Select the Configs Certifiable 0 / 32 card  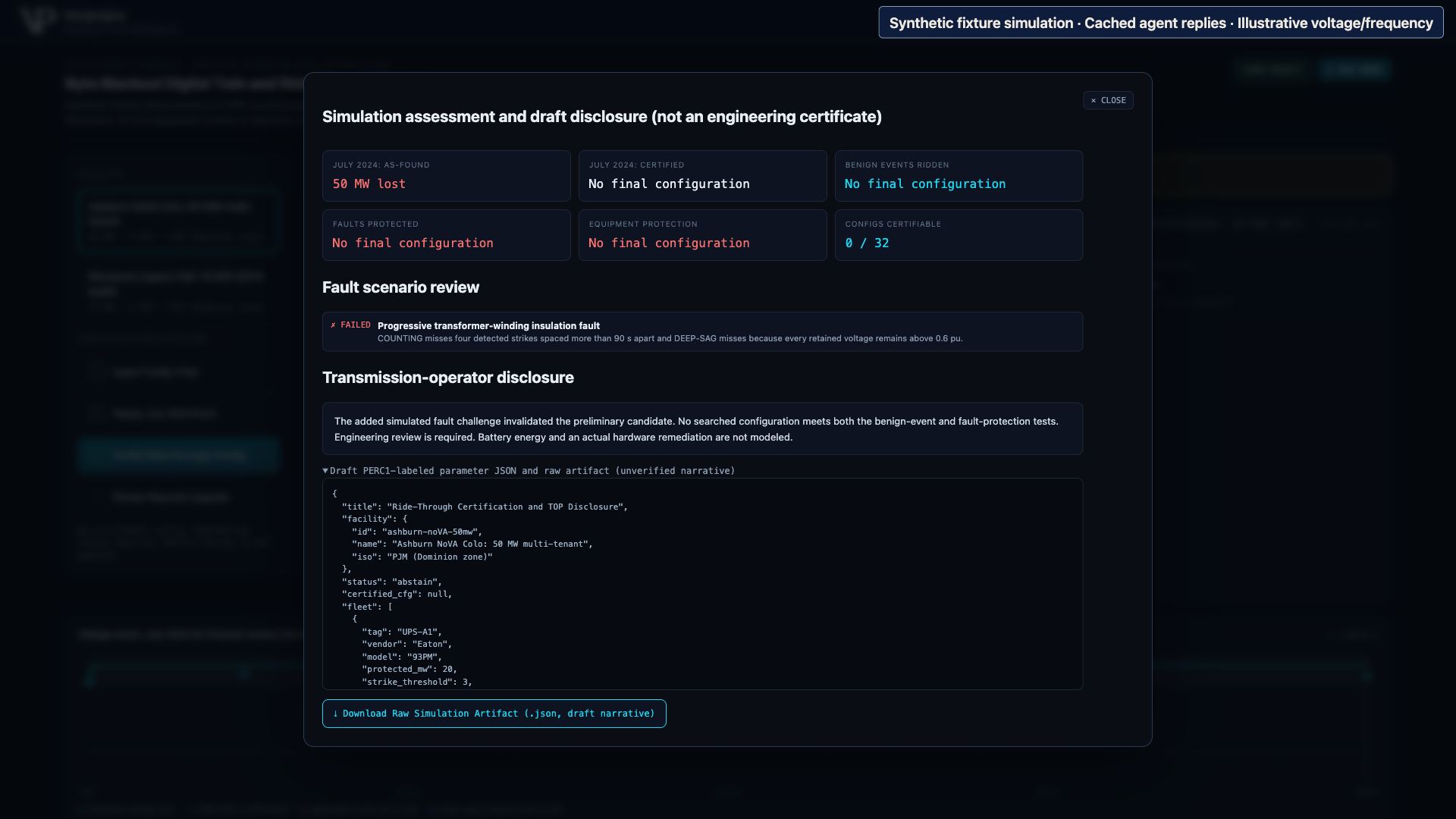[959, 235]
